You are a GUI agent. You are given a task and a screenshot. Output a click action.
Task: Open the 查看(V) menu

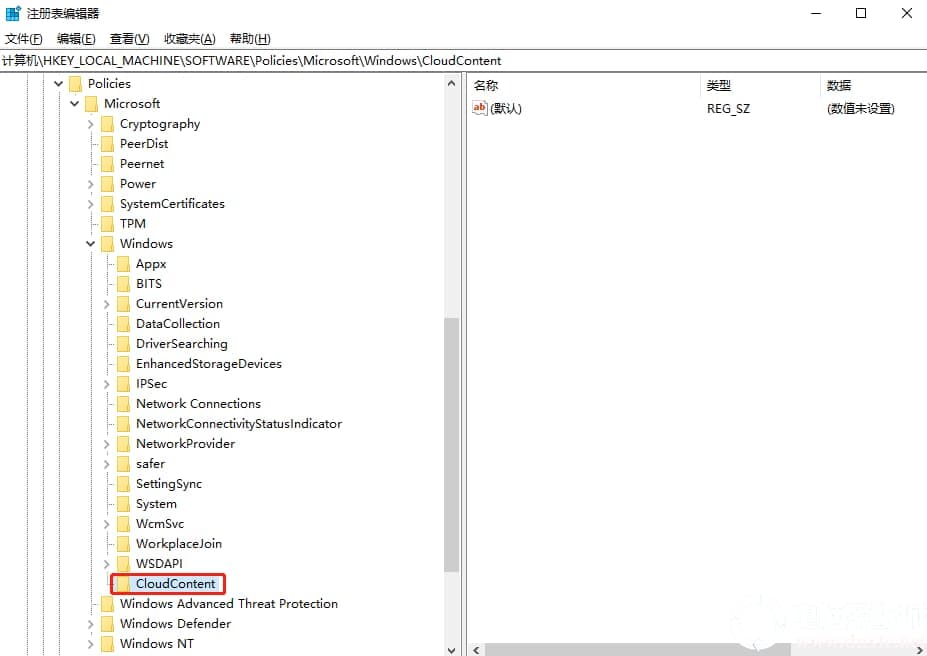pyautogui.click(x=129, y=39)
